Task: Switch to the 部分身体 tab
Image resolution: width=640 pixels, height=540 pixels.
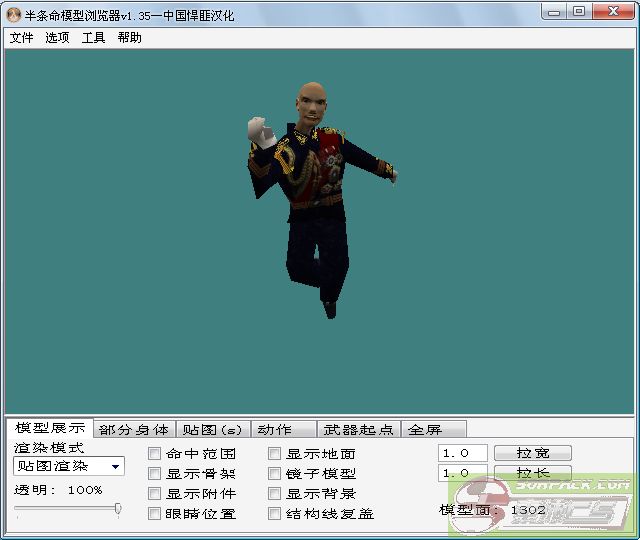Action: pos(134,430)
